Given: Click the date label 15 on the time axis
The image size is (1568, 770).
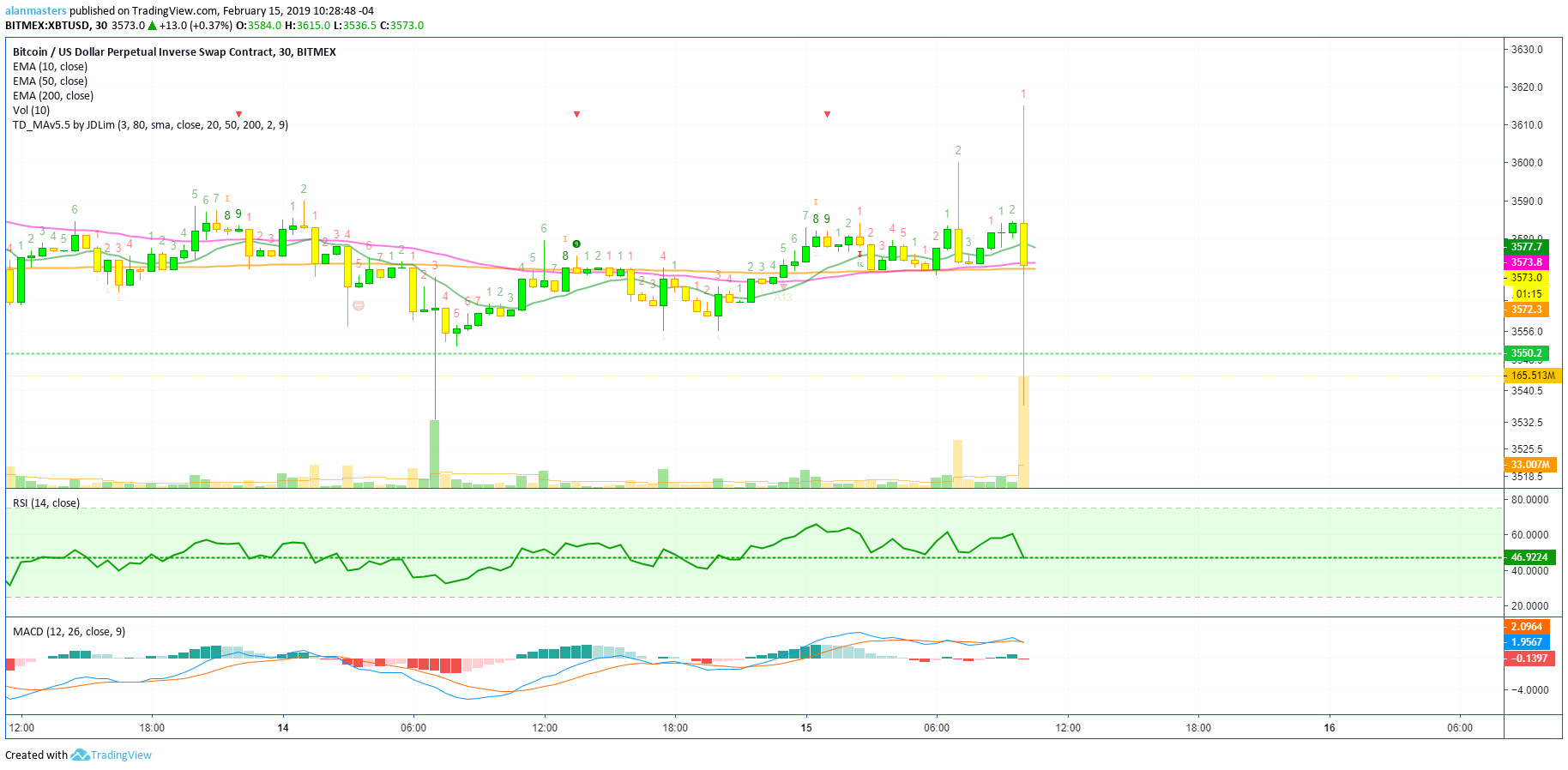Looking at the screenshot, I should [x=806, y=728].
